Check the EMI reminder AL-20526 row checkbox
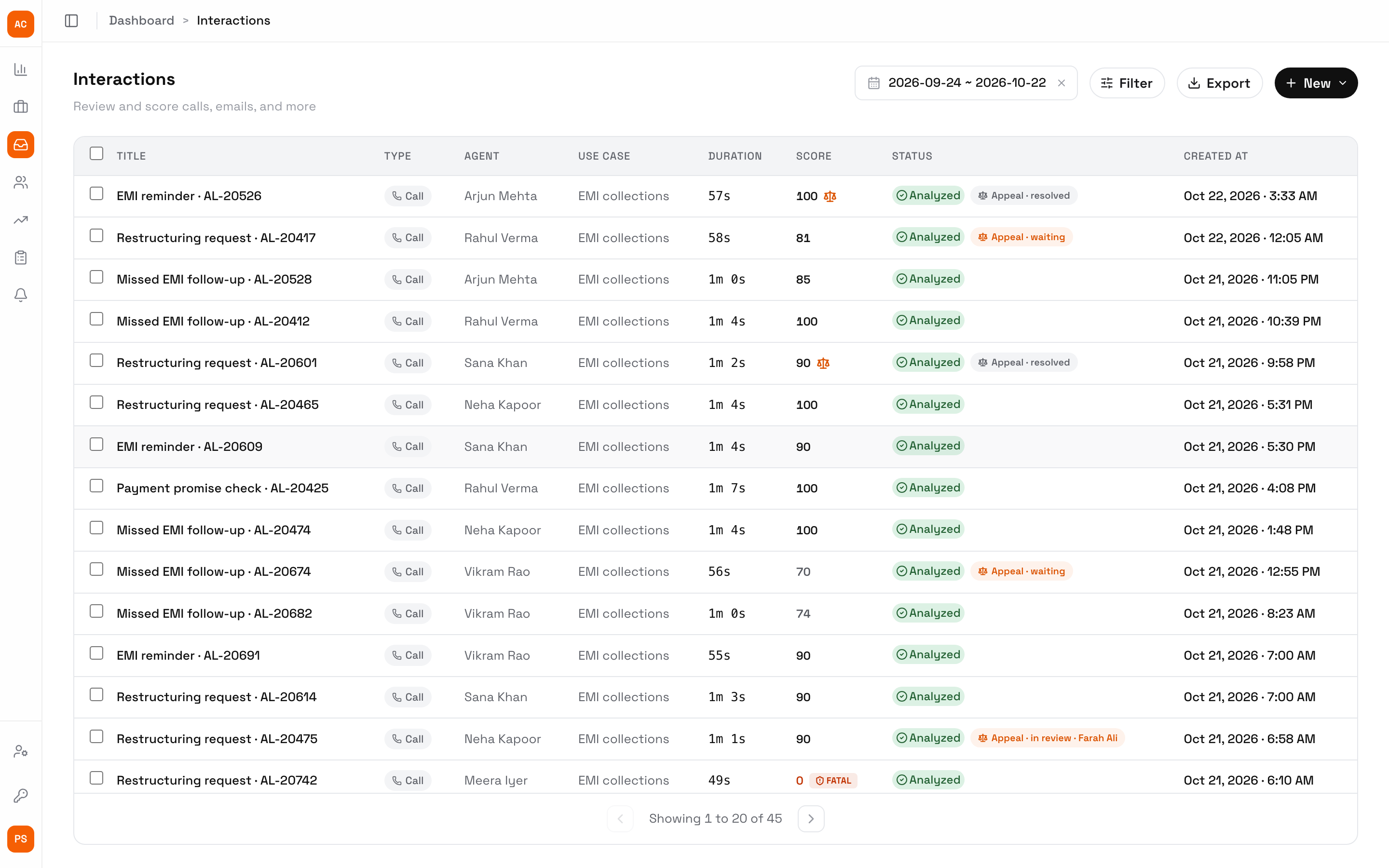This screenshot has width=1389, height=868. [x=96, y=193]
